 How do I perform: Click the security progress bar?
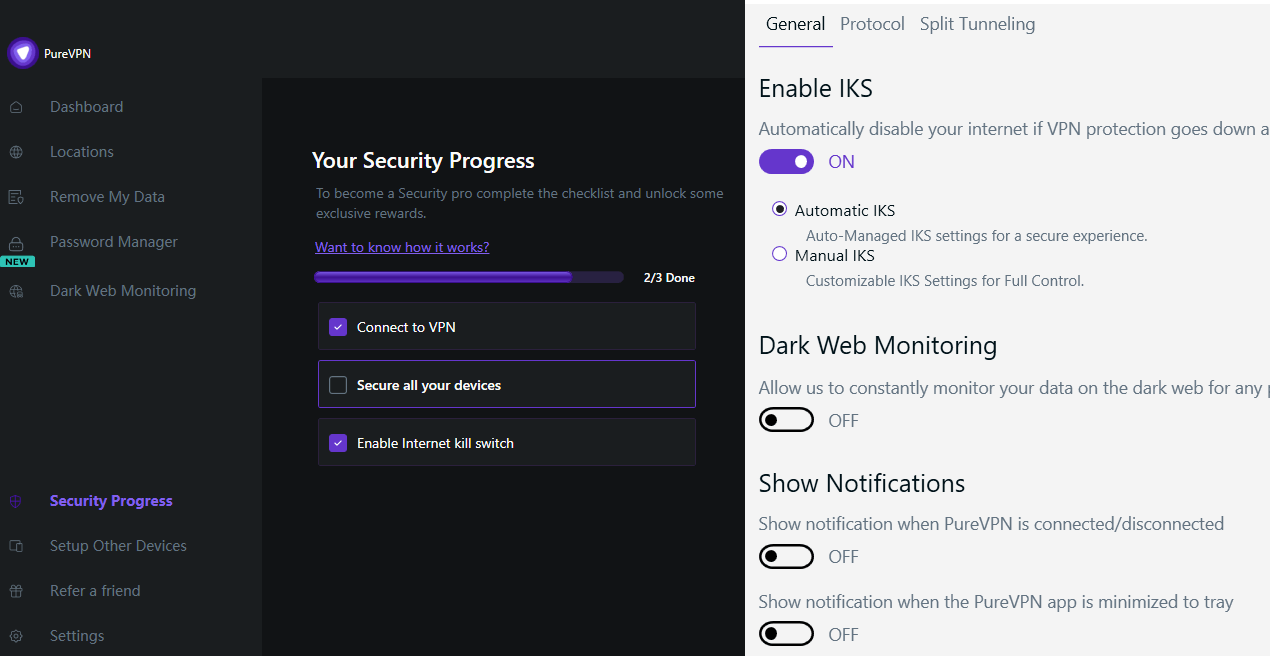pos(468,277)
